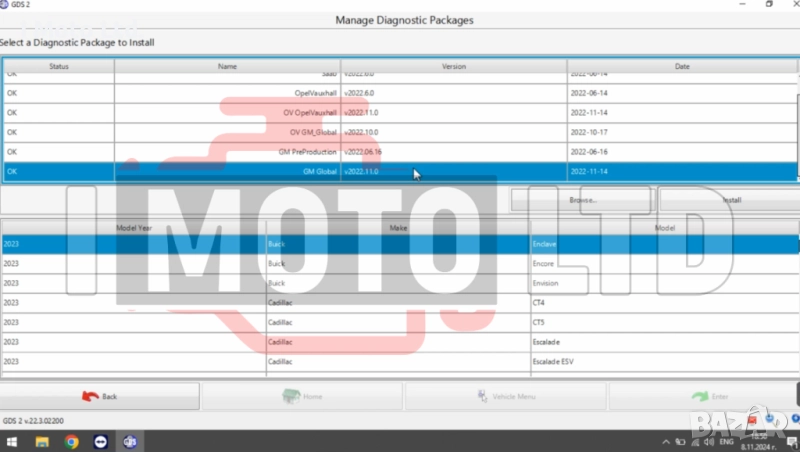Click the green Enter arrow icon
This screenshot has width=800, height=452.
700,396
